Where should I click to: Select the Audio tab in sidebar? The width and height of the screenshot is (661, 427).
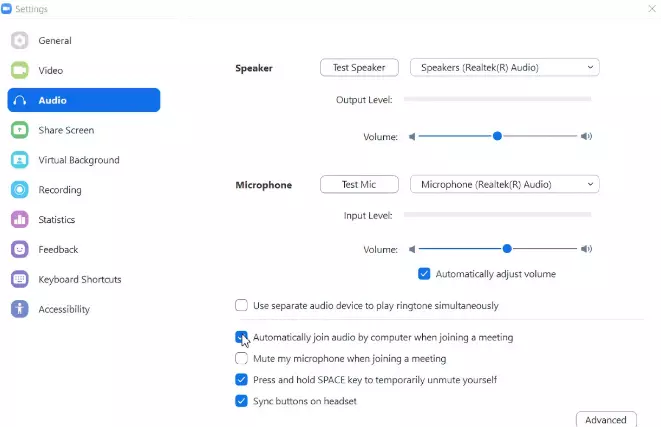(x=84, y=100)
